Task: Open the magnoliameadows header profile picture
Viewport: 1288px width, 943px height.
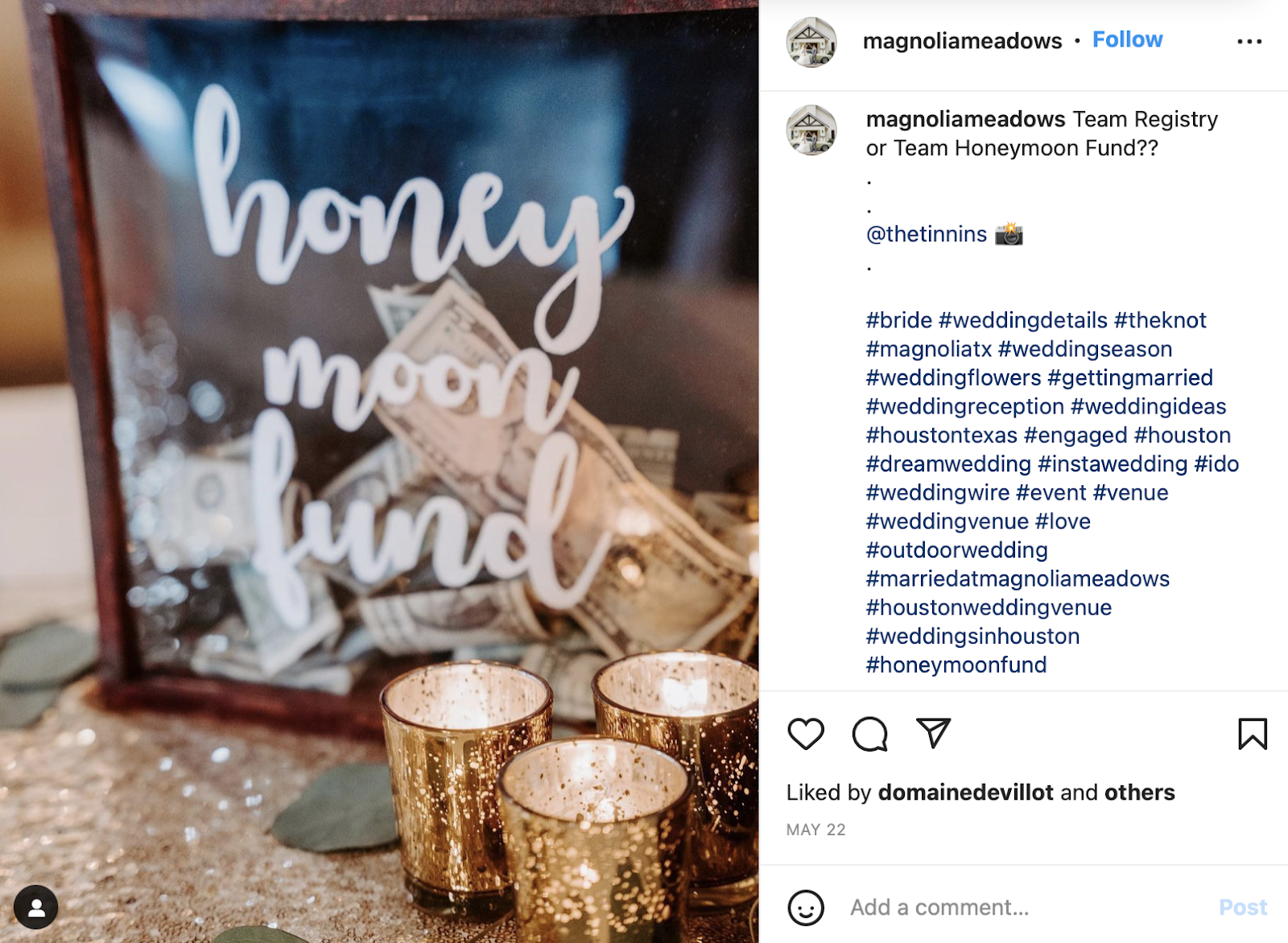Action: coord(811,42)
